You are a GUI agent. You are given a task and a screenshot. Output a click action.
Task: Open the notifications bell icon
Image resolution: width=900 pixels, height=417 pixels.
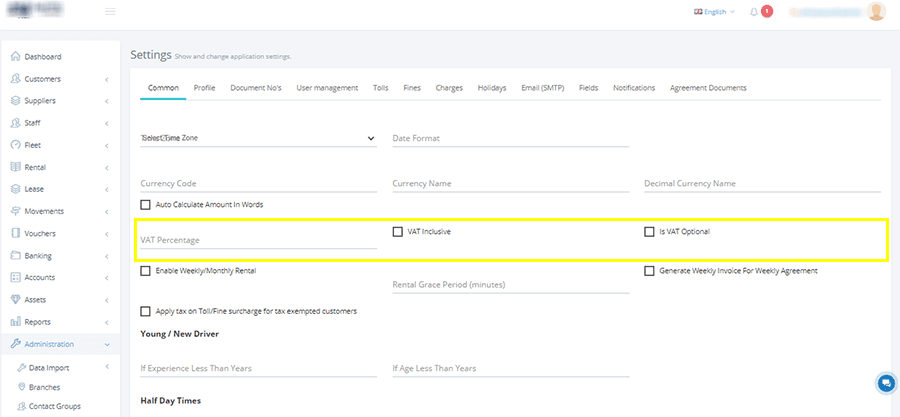click(x=754, y=11)
